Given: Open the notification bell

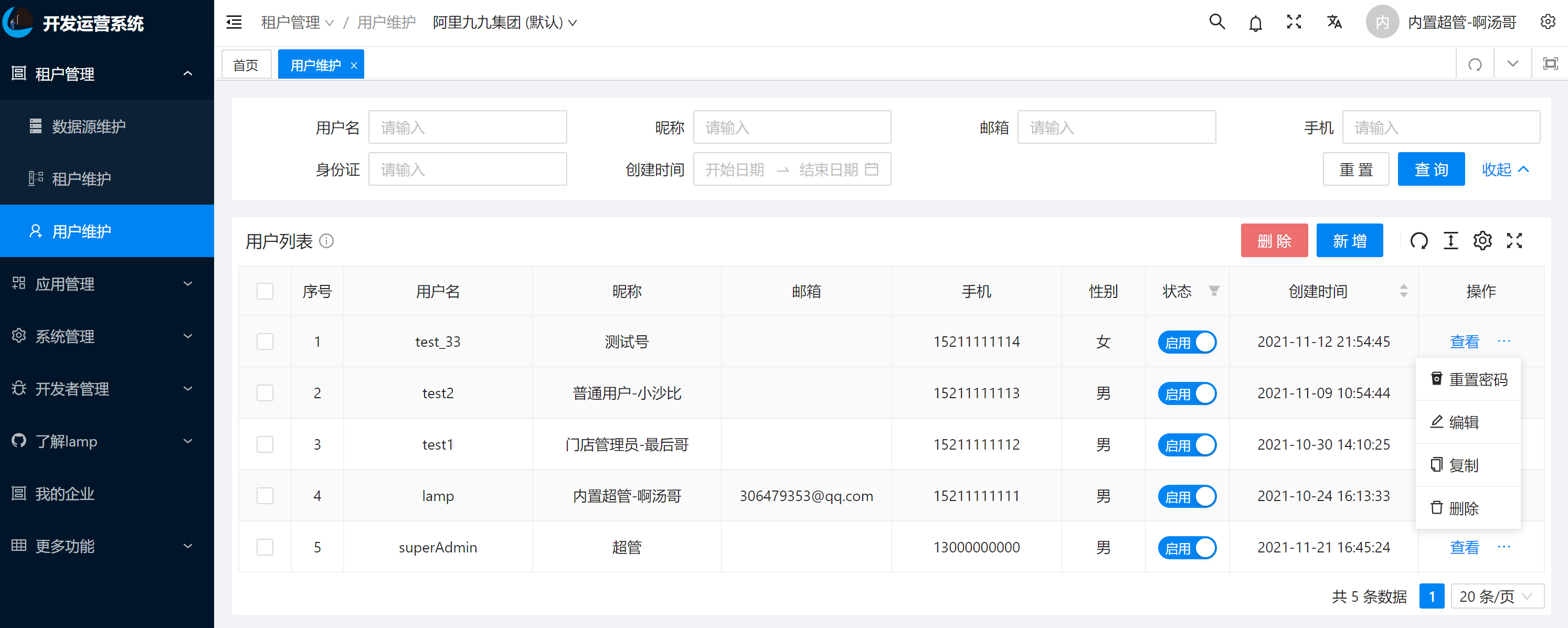Looking at the screenshot, I should coord(1255,23).
